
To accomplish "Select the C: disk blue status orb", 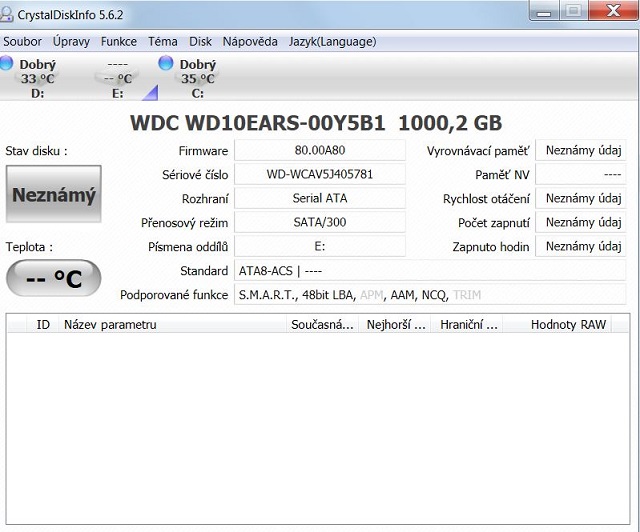I will coord(167,64).
